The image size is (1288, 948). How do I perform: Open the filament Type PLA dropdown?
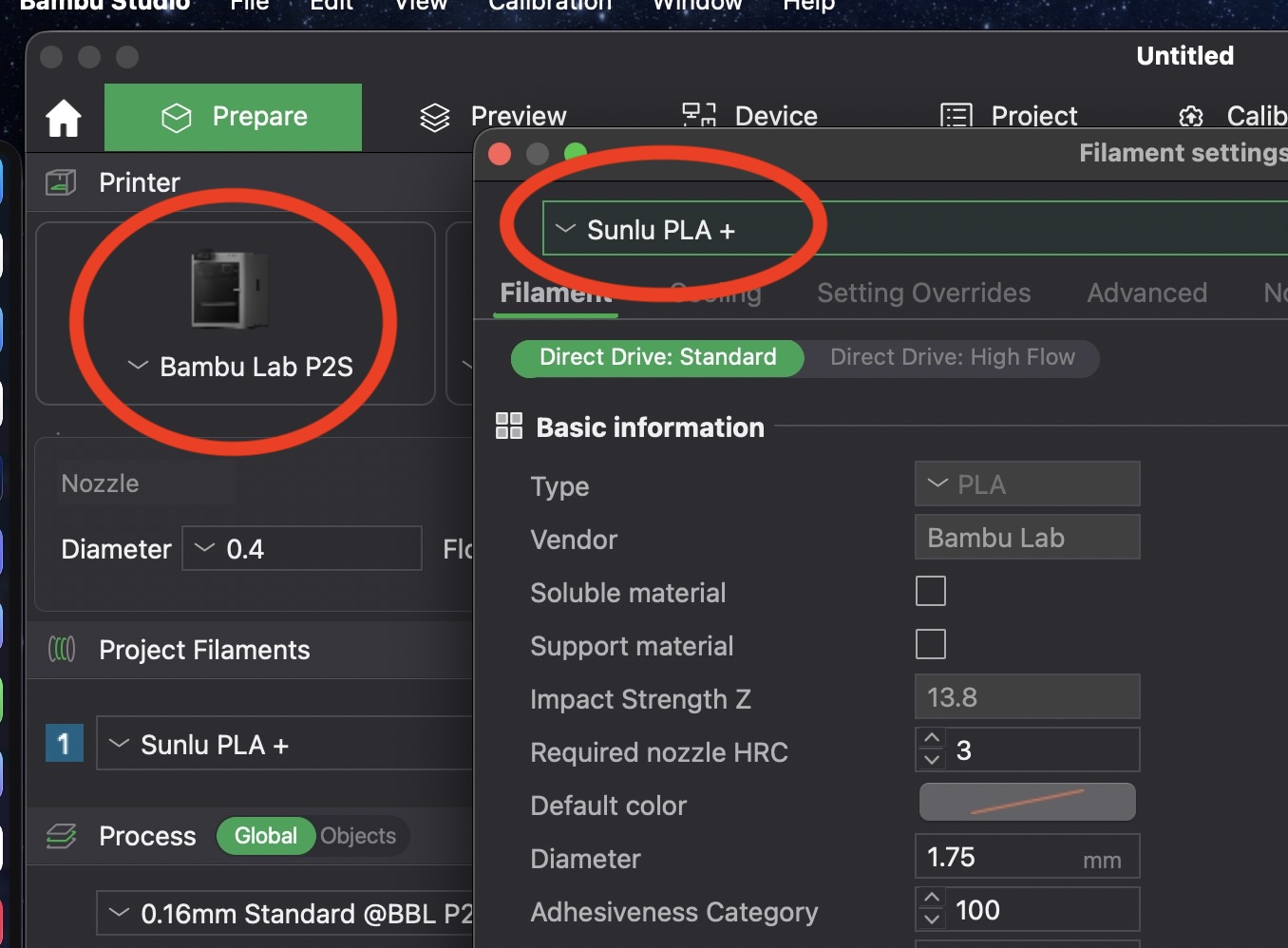coord(1028,484)
